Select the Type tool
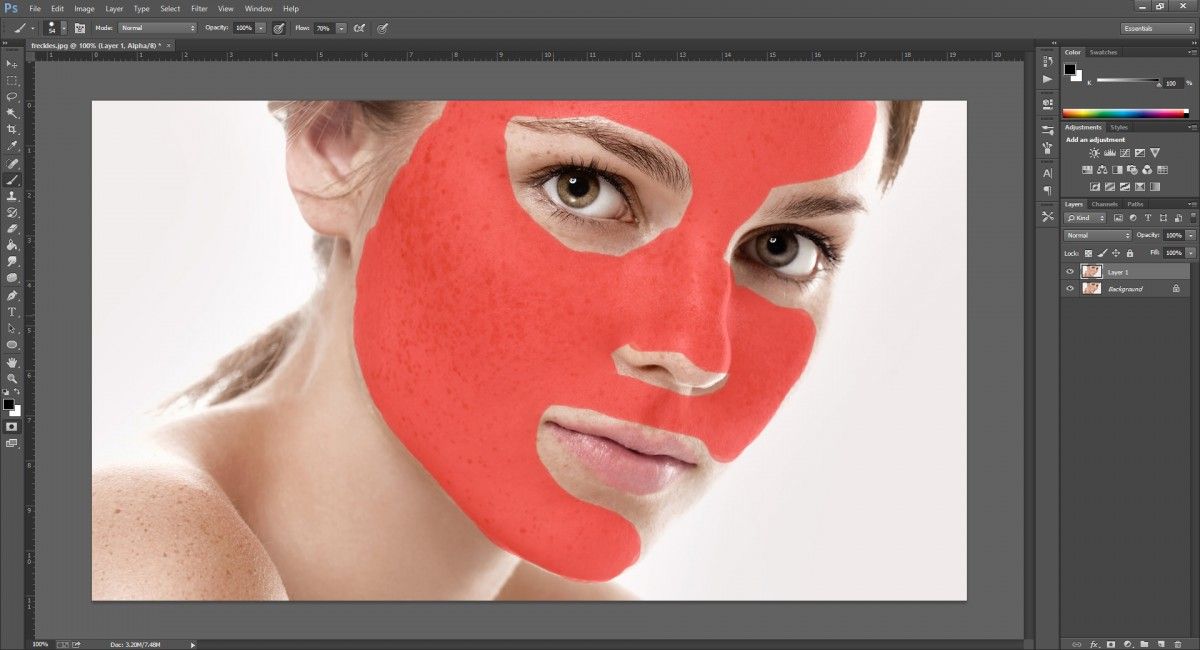This screenshot has height=650, width=1200. click(12, 310)
